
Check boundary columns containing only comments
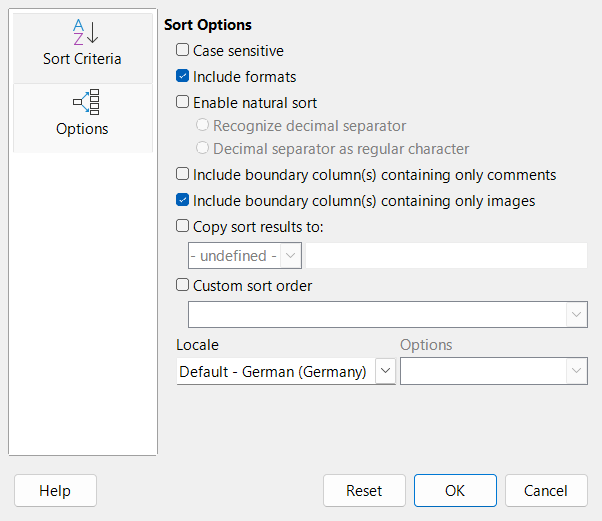(x=182, y=175)
